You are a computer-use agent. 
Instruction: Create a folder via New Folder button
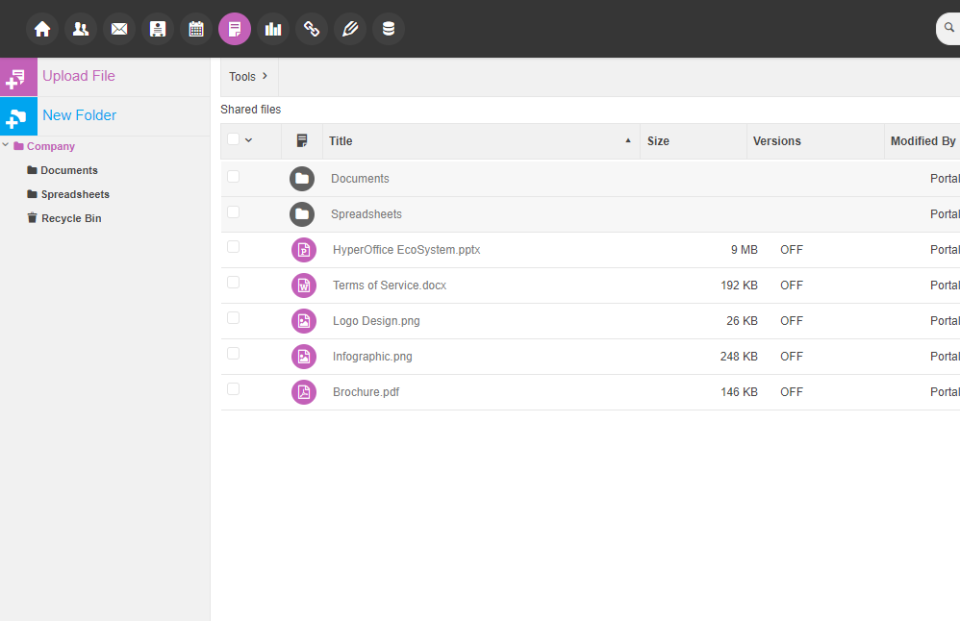coord(78,116)
